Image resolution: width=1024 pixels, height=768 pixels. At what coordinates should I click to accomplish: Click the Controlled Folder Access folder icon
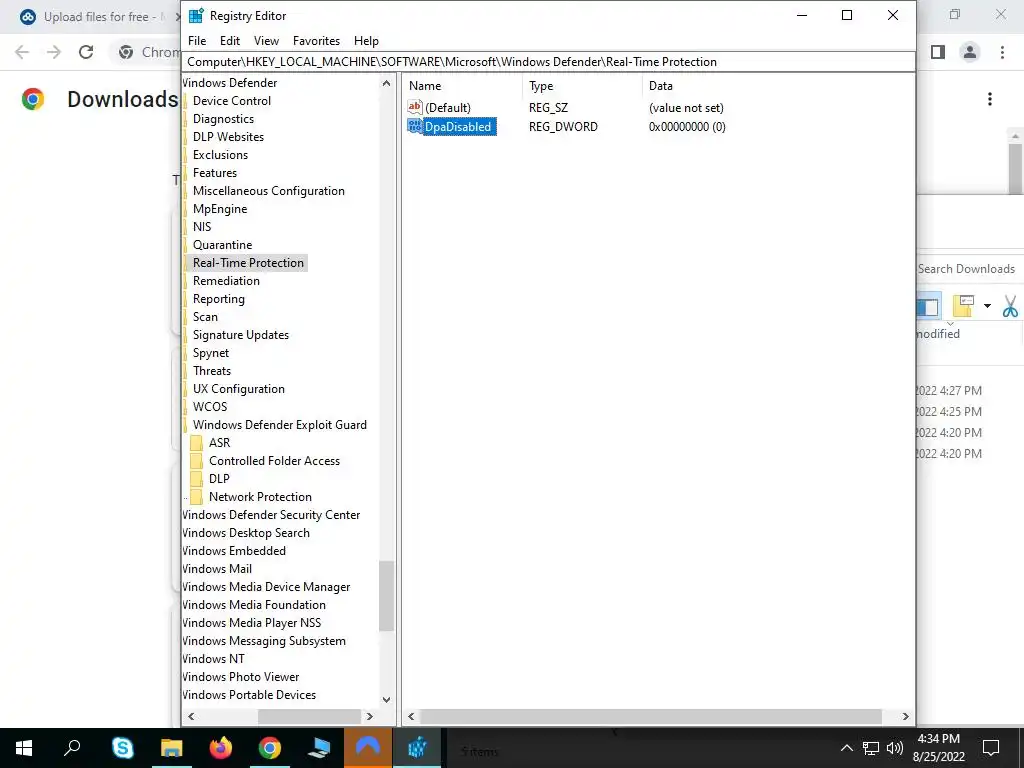(196, 461)
